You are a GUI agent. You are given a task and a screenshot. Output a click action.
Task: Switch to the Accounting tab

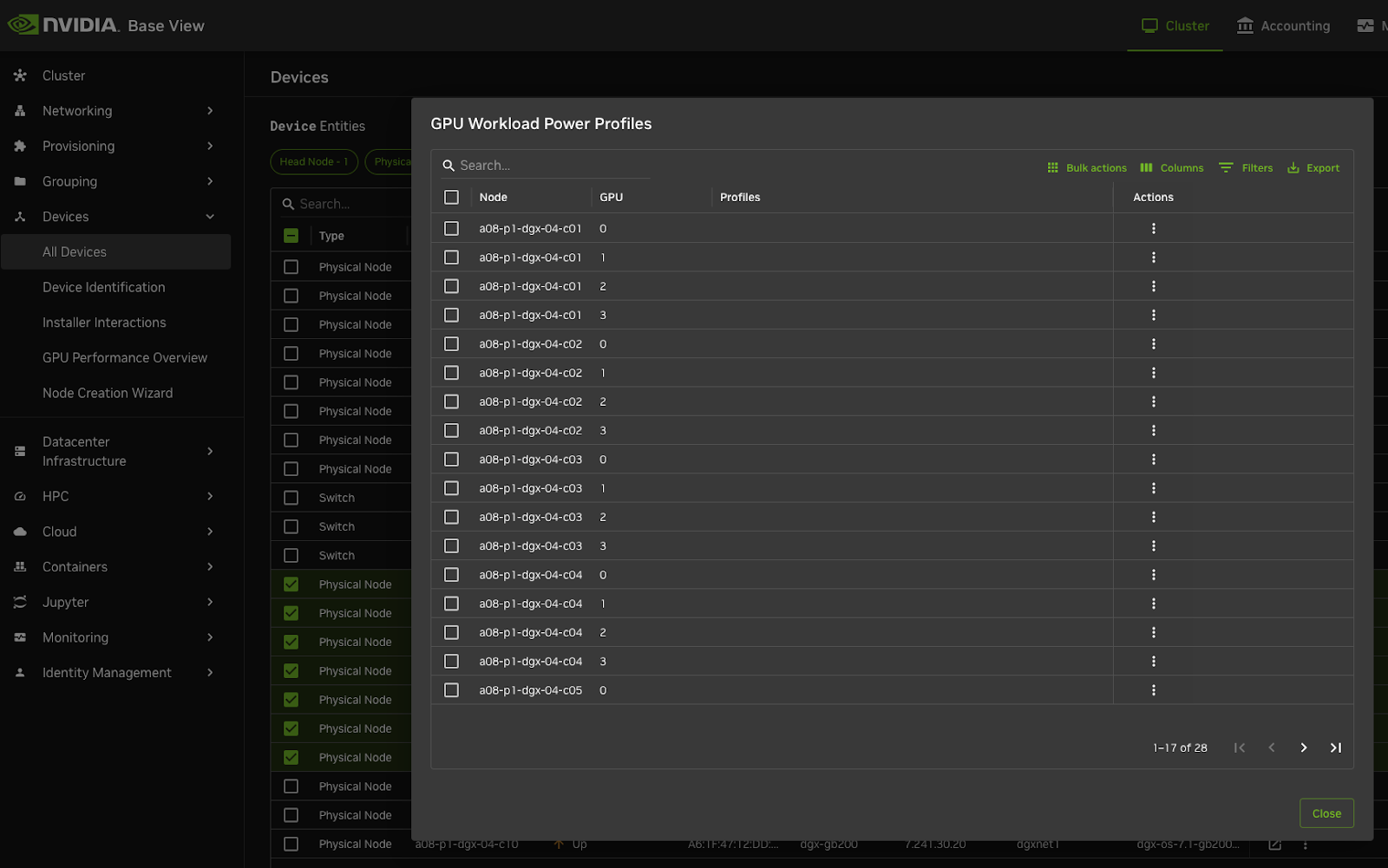(x=1283, y=26)
